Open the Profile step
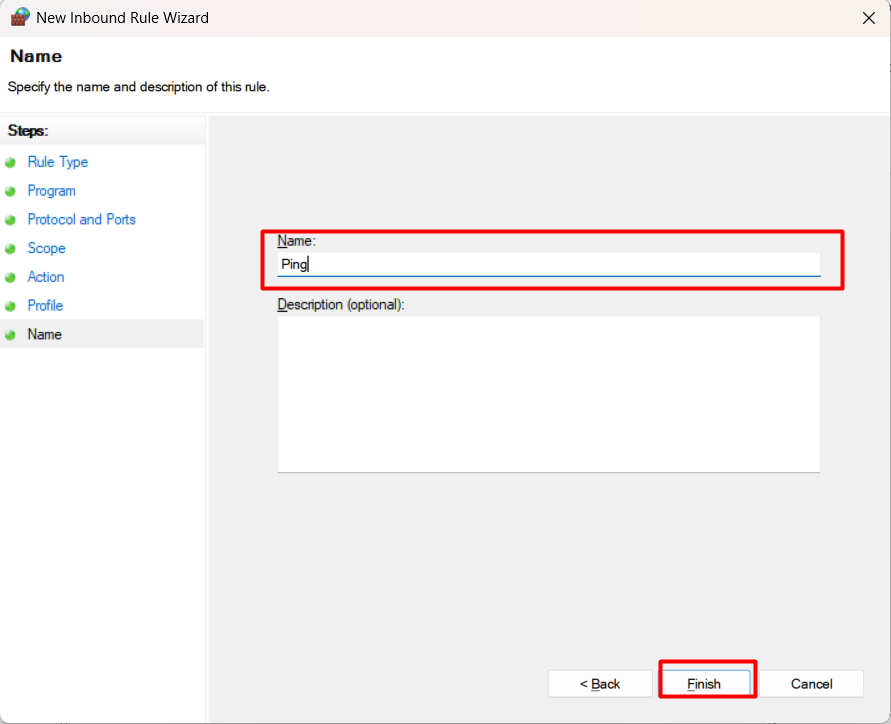891x724 pixels. point(45,305)
